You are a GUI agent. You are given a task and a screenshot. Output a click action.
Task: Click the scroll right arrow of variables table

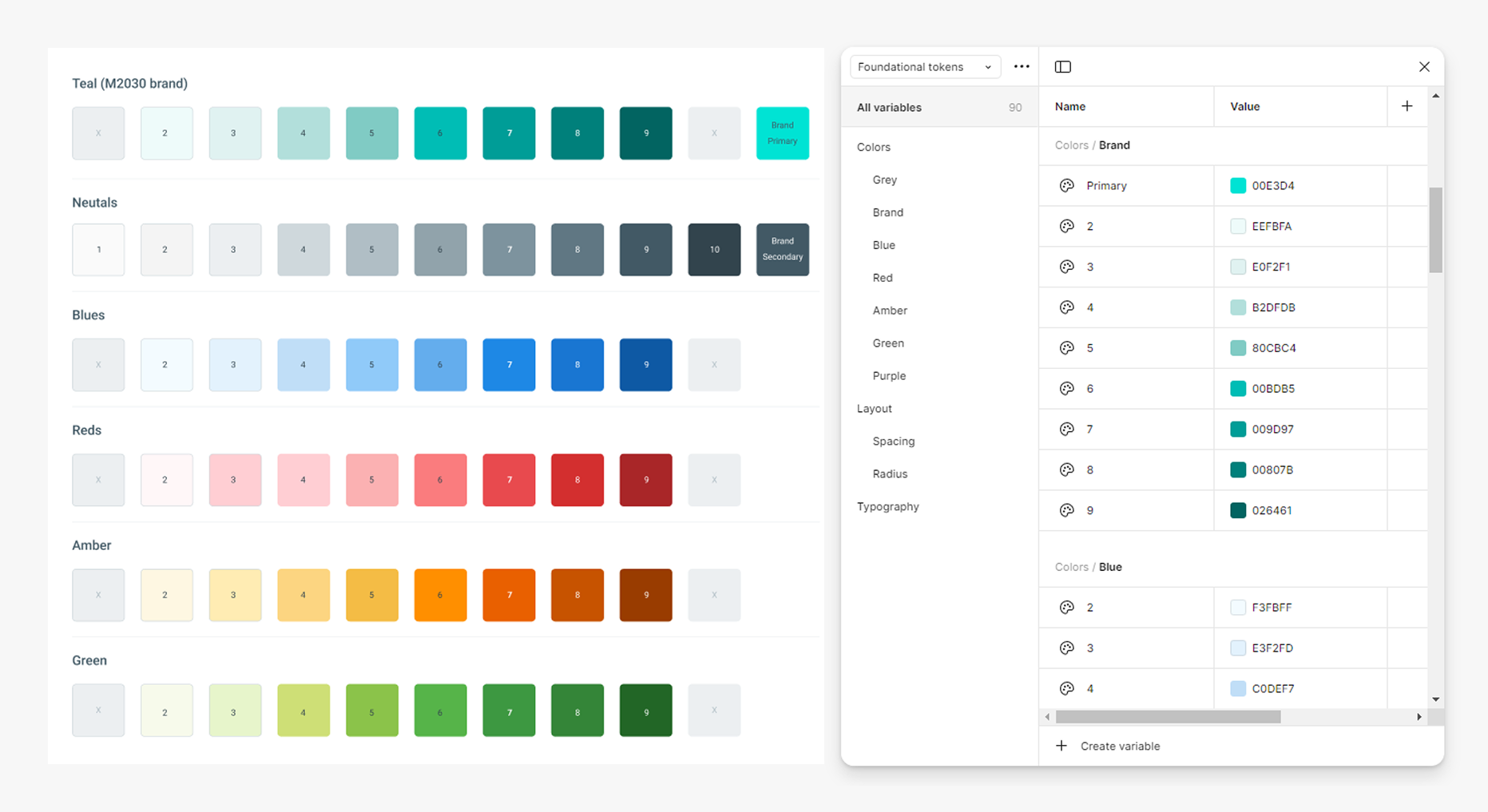pyautogui.click(x=1419, y=718)
